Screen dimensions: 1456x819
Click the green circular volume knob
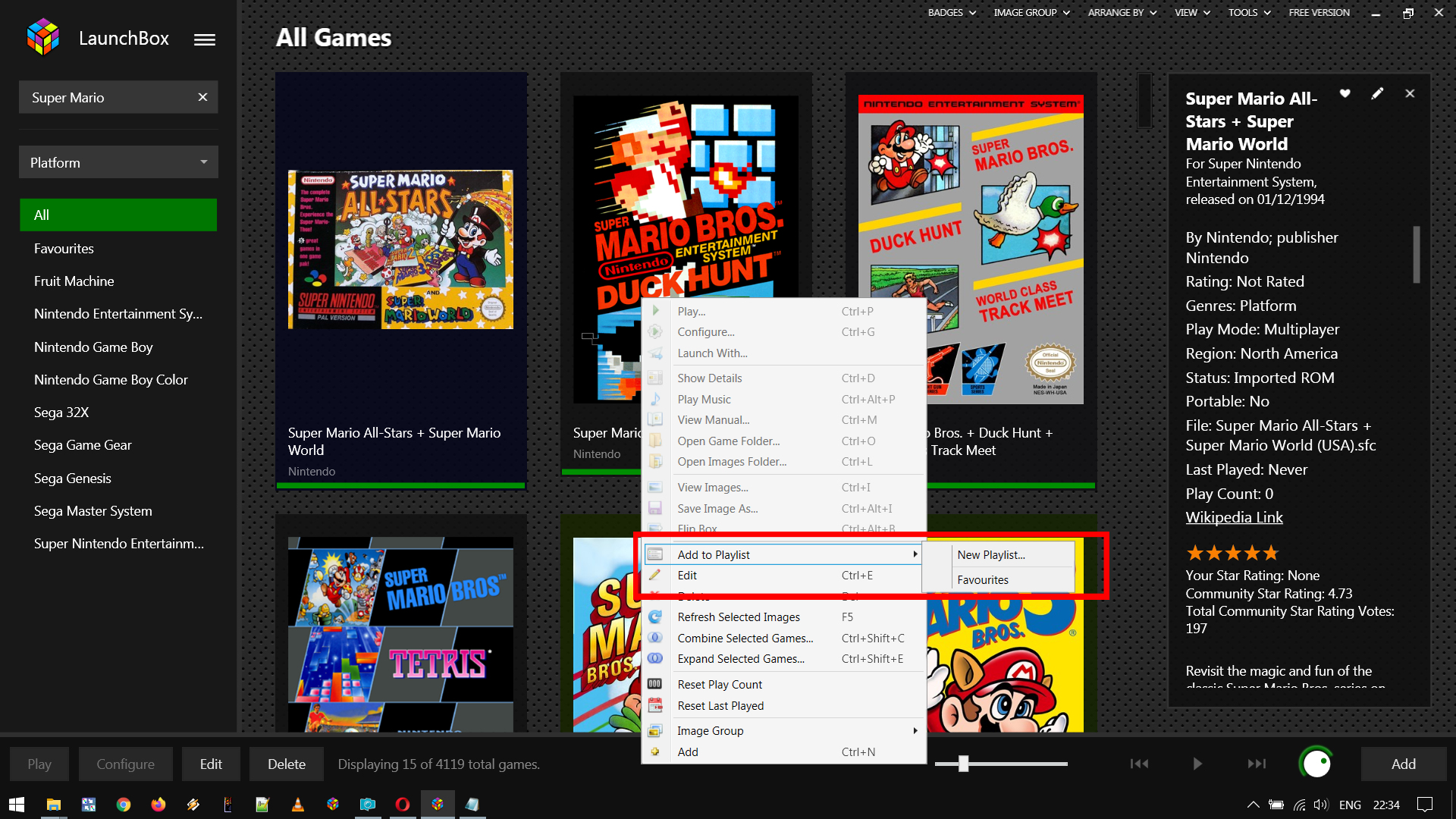[x=1316, y=763]
